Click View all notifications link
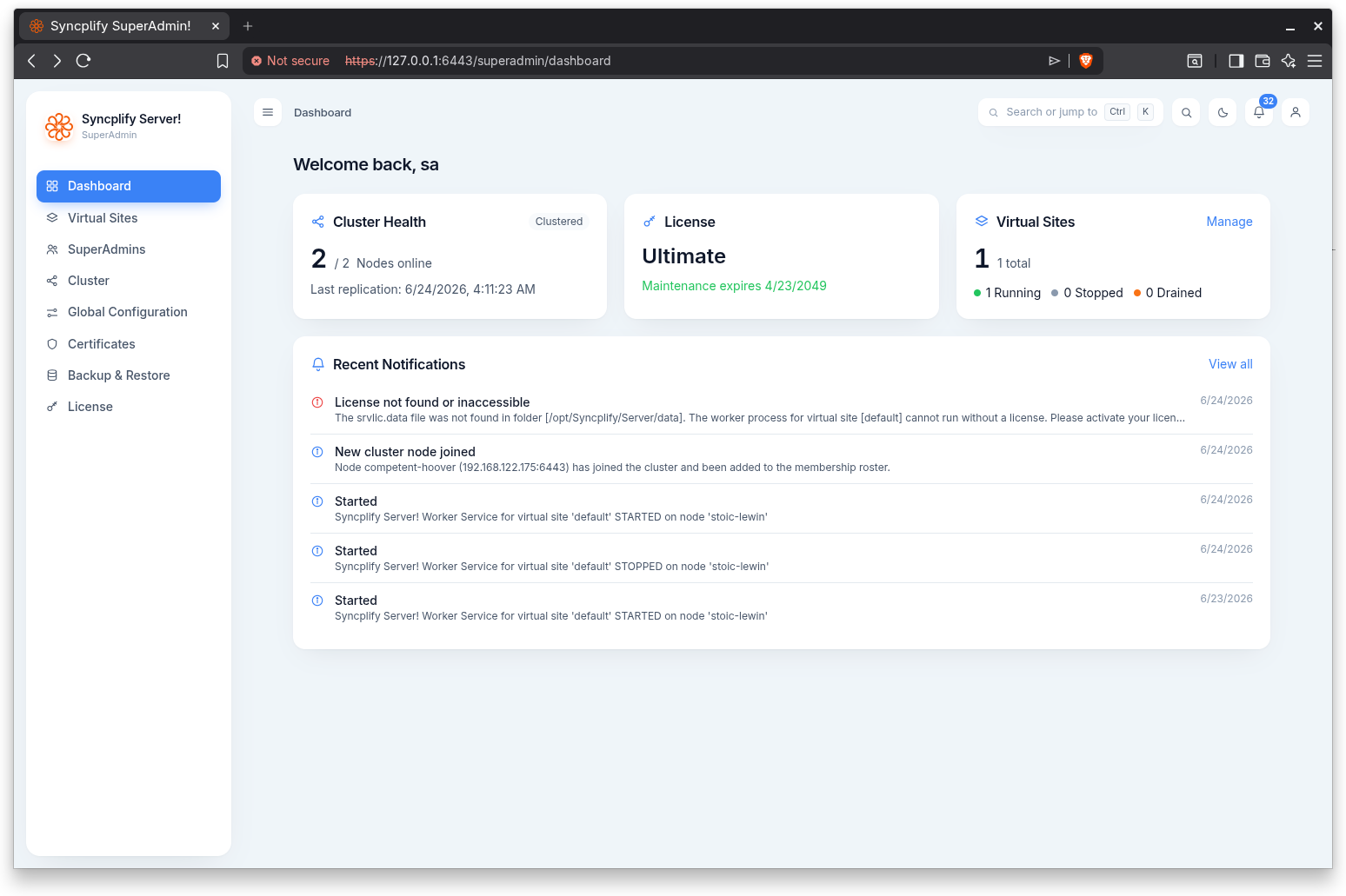The height and width of the screenshot is (896, 1346). pos(1230,364)
